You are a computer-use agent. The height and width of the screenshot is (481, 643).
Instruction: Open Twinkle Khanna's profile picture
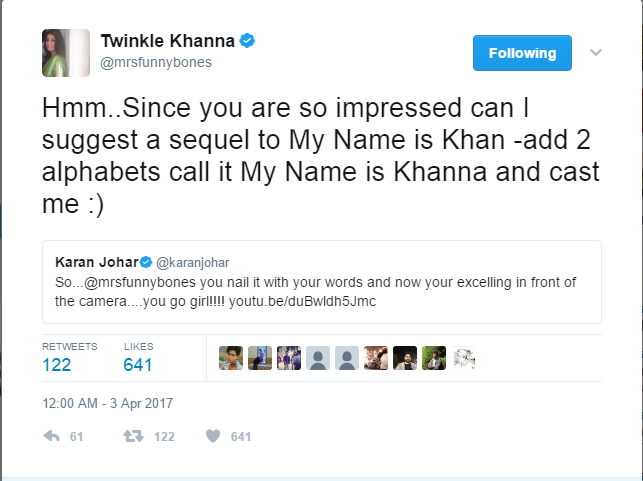click(x=61, y=52)
